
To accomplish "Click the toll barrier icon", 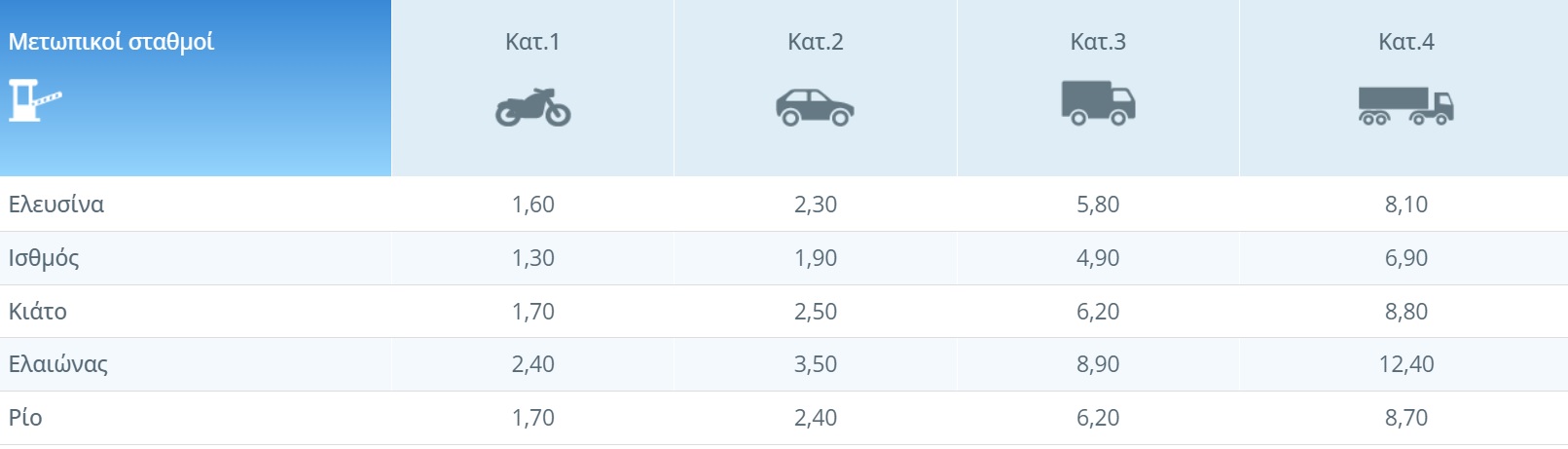I will (35, 100).
